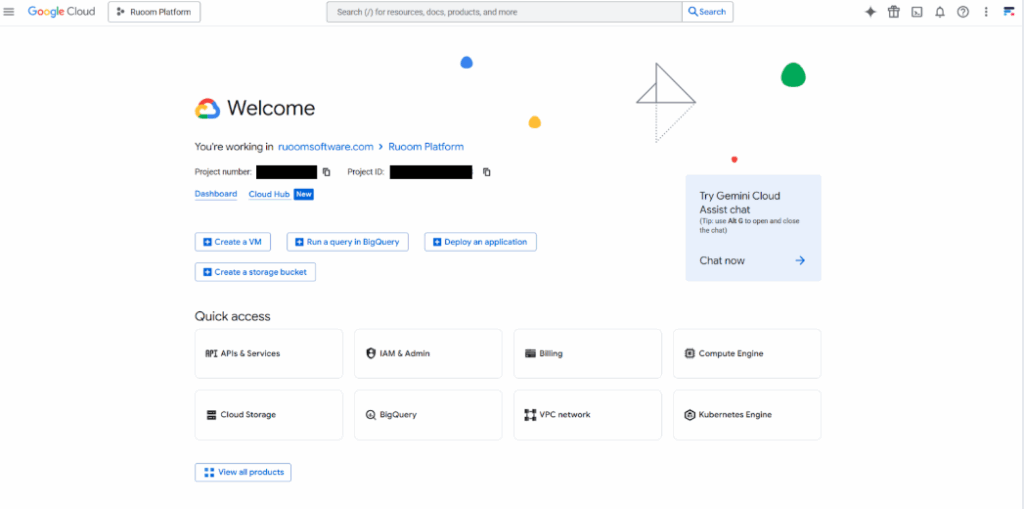Click the Create a VM button
Viewport: 1024px width, 509px height.
tap(232, 242)
